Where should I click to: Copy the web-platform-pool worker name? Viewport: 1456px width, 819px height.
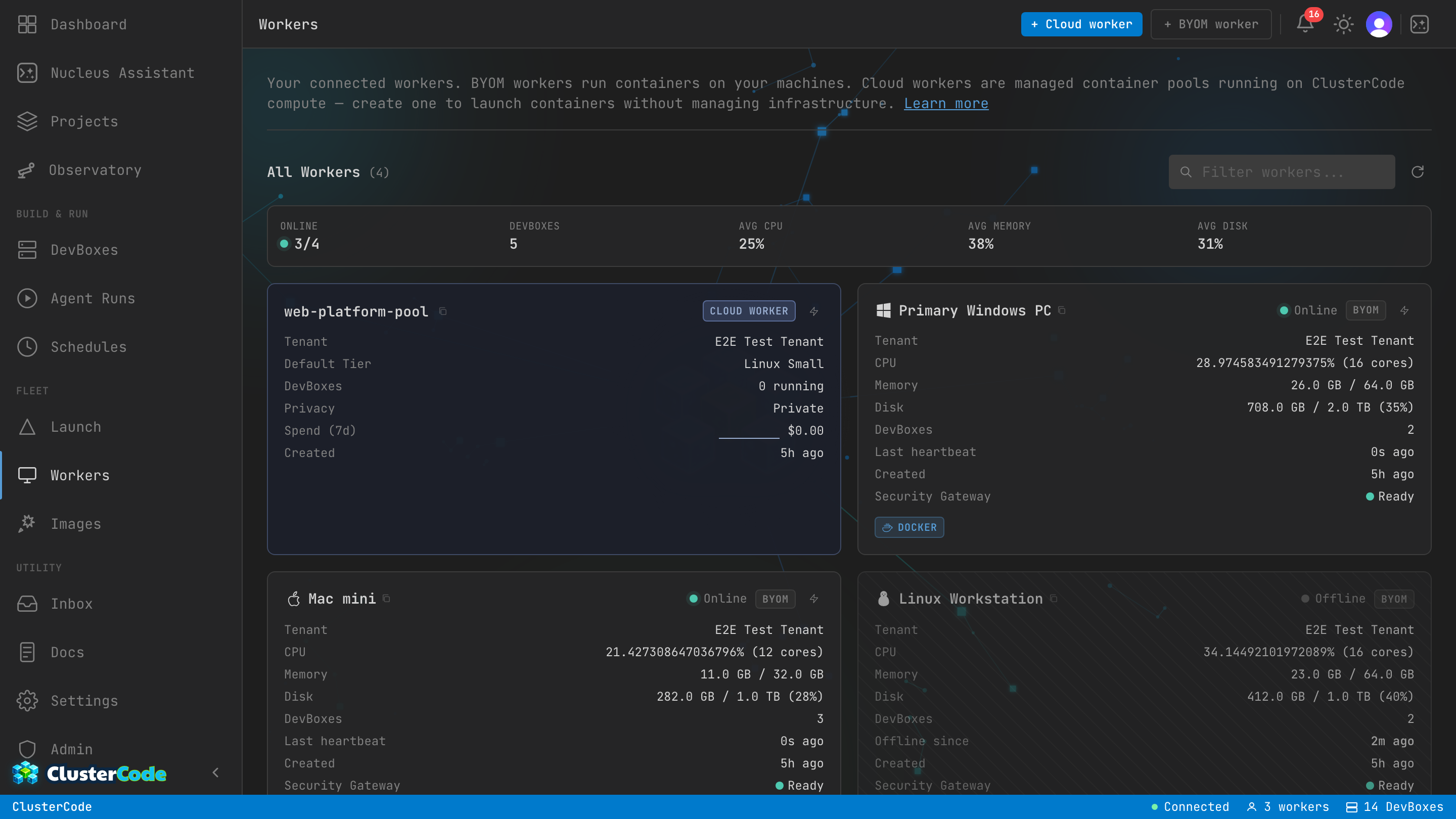[443, 311]
